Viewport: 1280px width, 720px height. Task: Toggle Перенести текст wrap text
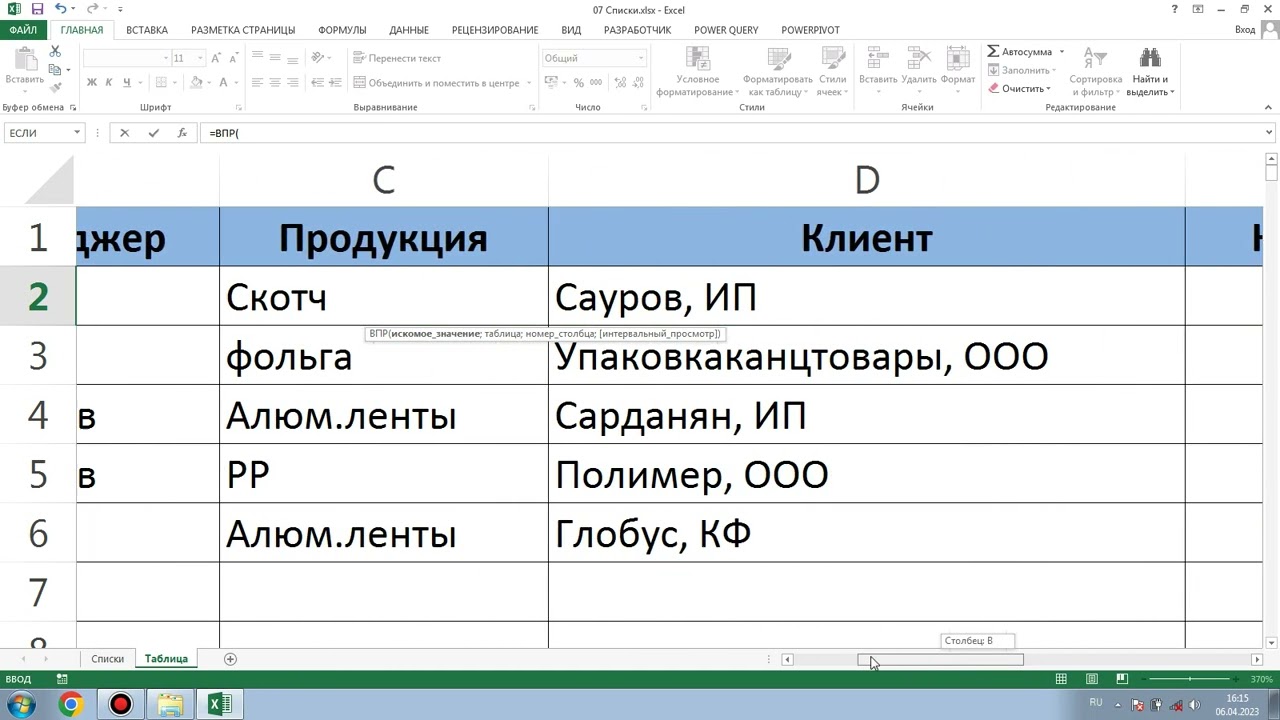pos(397,58)
